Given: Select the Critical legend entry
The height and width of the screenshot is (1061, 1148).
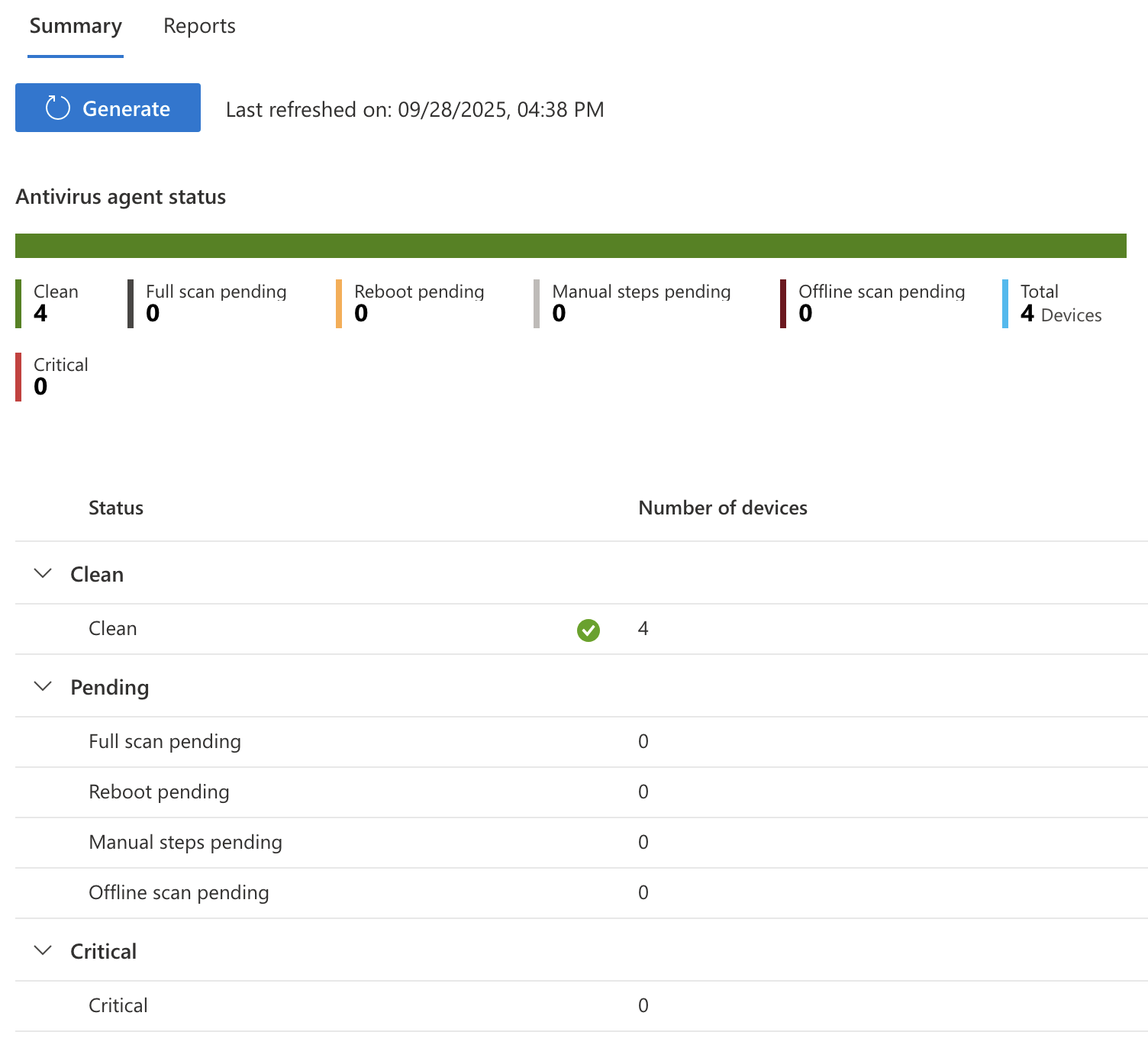Looking at the screenshot, I should point(60,376).
